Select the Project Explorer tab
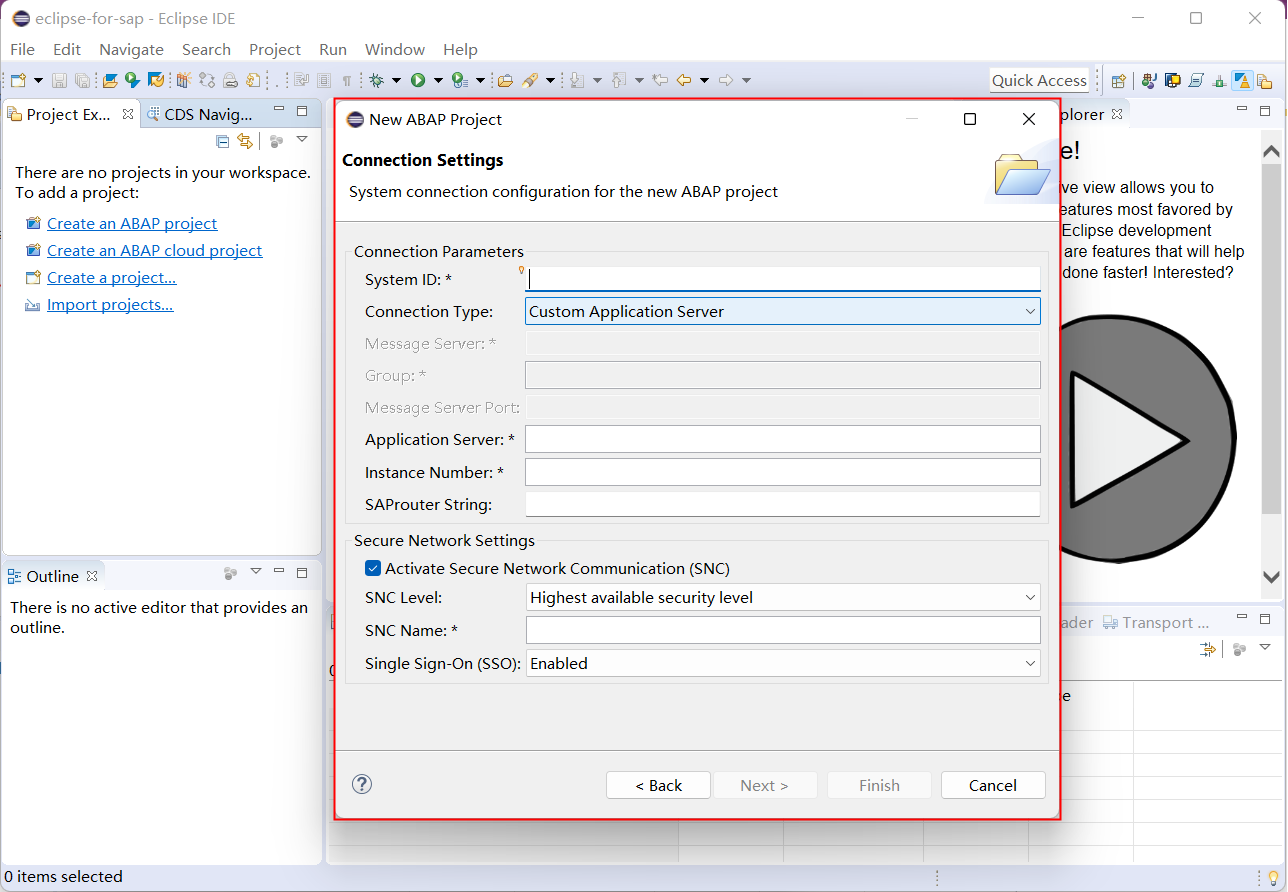The image size is (1288, 892). point(67,114)
